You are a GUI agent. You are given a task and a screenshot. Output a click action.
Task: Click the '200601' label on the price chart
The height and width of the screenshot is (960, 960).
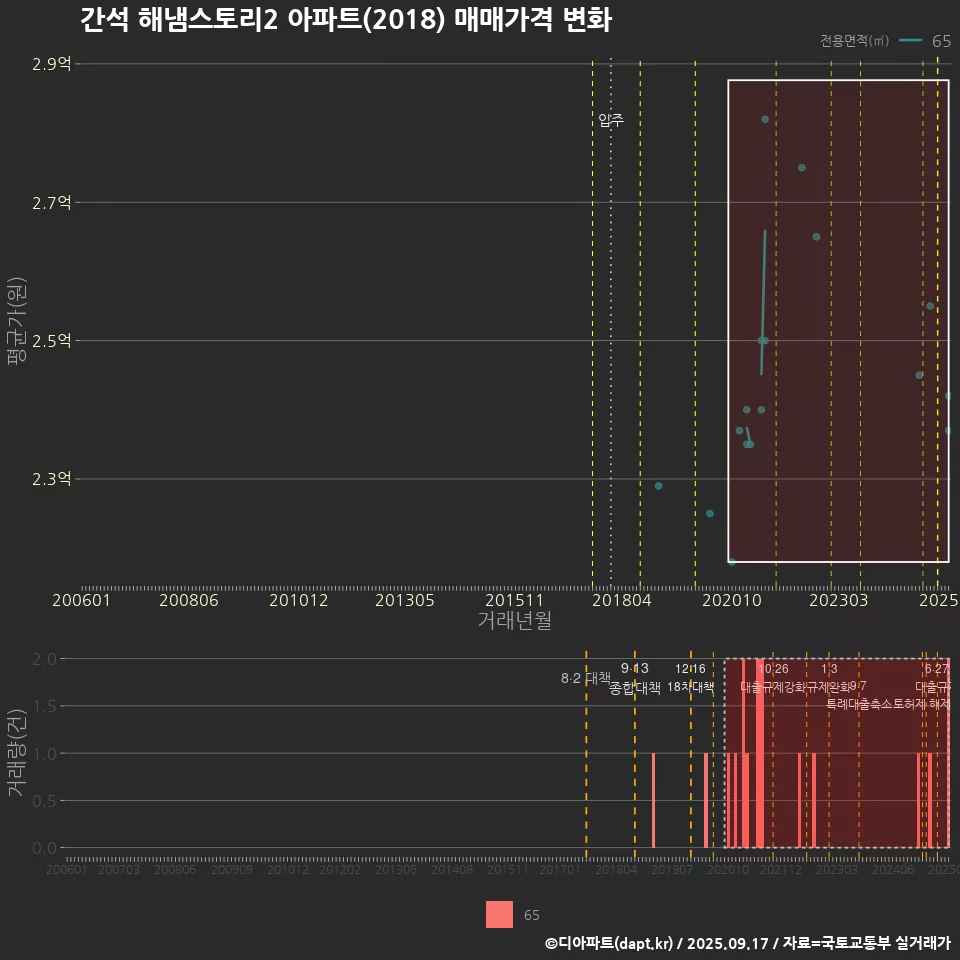click(x=81, y=600)
